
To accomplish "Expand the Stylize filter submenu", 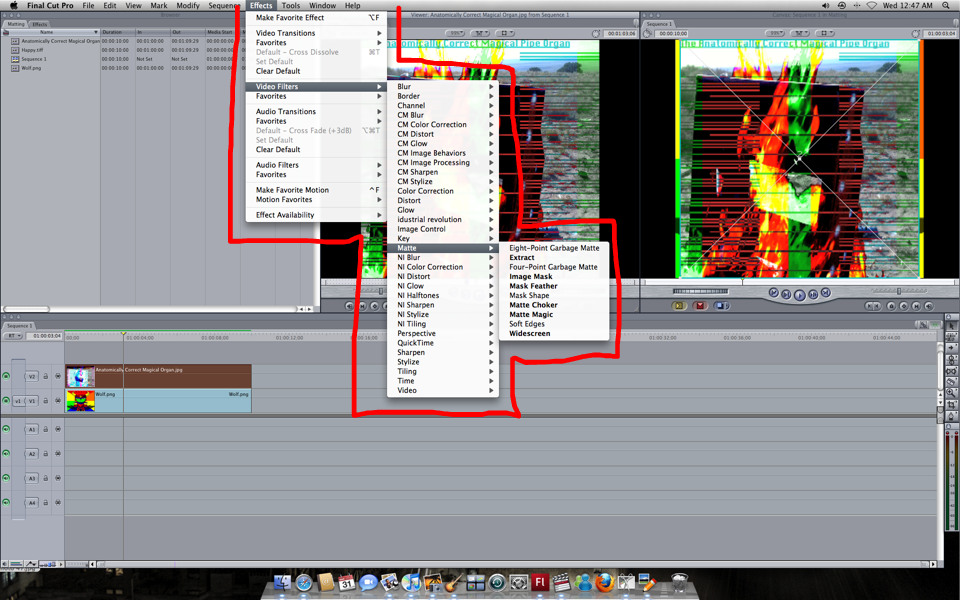I will pos(442,362).
